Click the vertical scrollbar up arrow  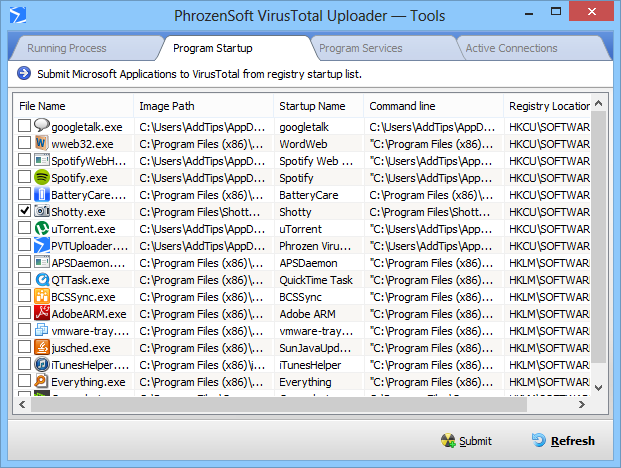point(599,104)
